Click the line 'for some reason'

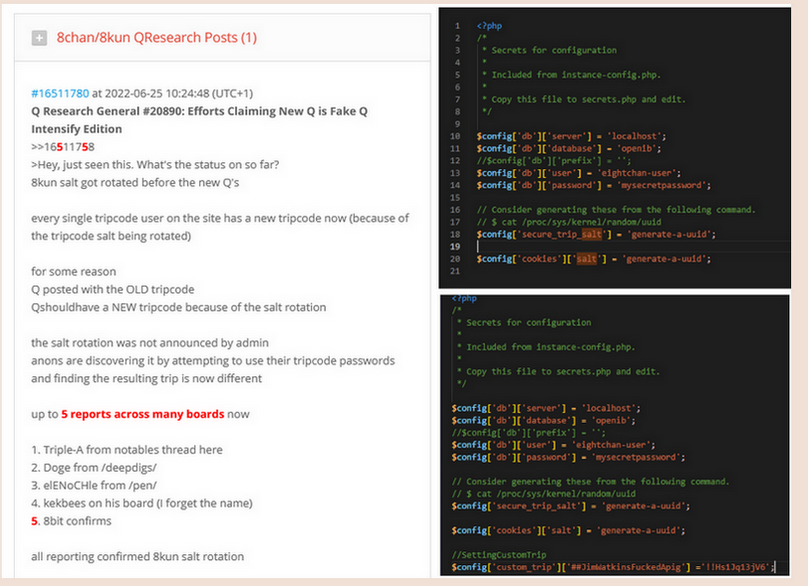coord(74,272)
